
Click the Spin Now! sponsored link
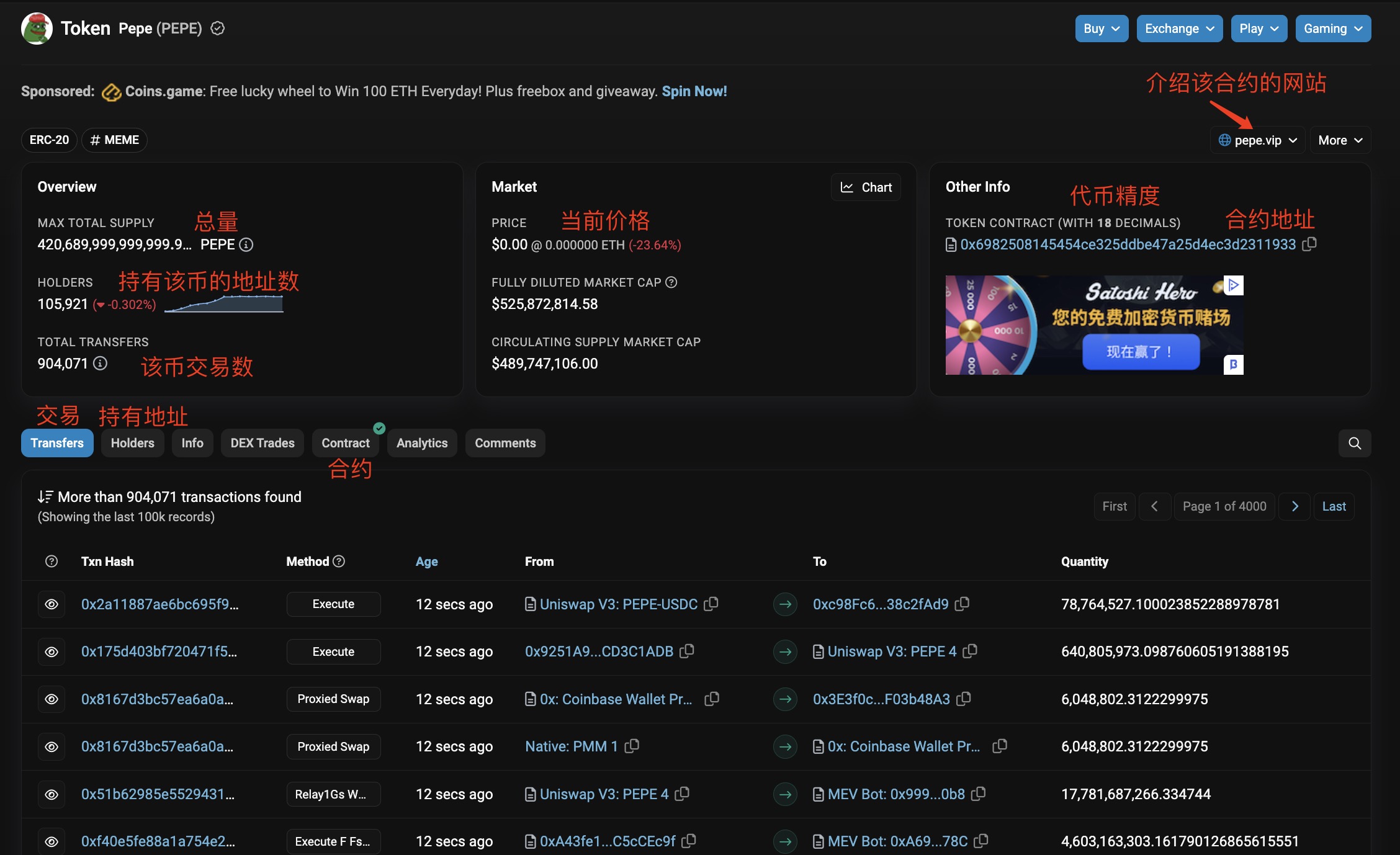click(694, 91)
